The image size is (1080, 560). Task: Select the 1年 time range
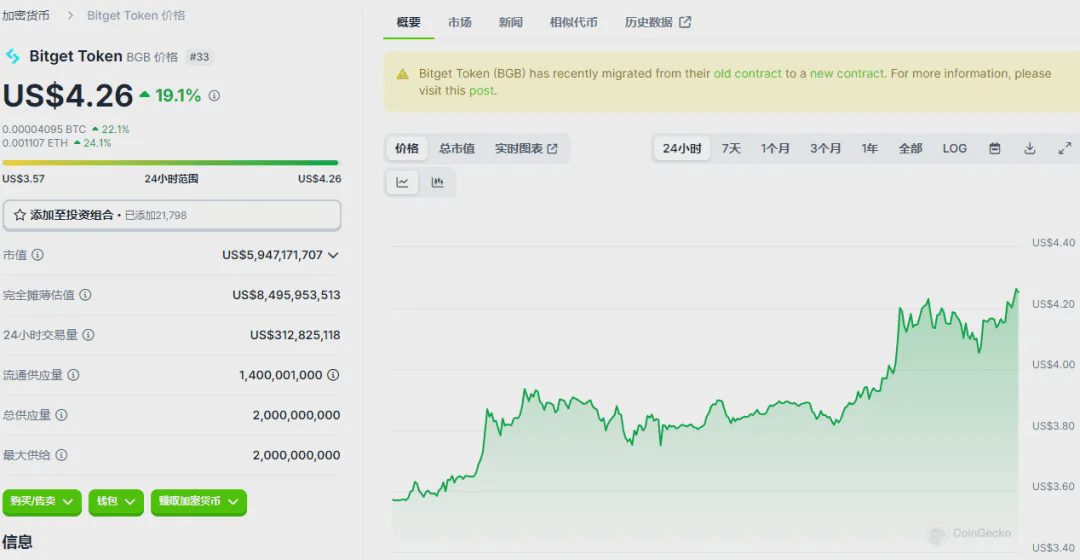pos(869,148)
